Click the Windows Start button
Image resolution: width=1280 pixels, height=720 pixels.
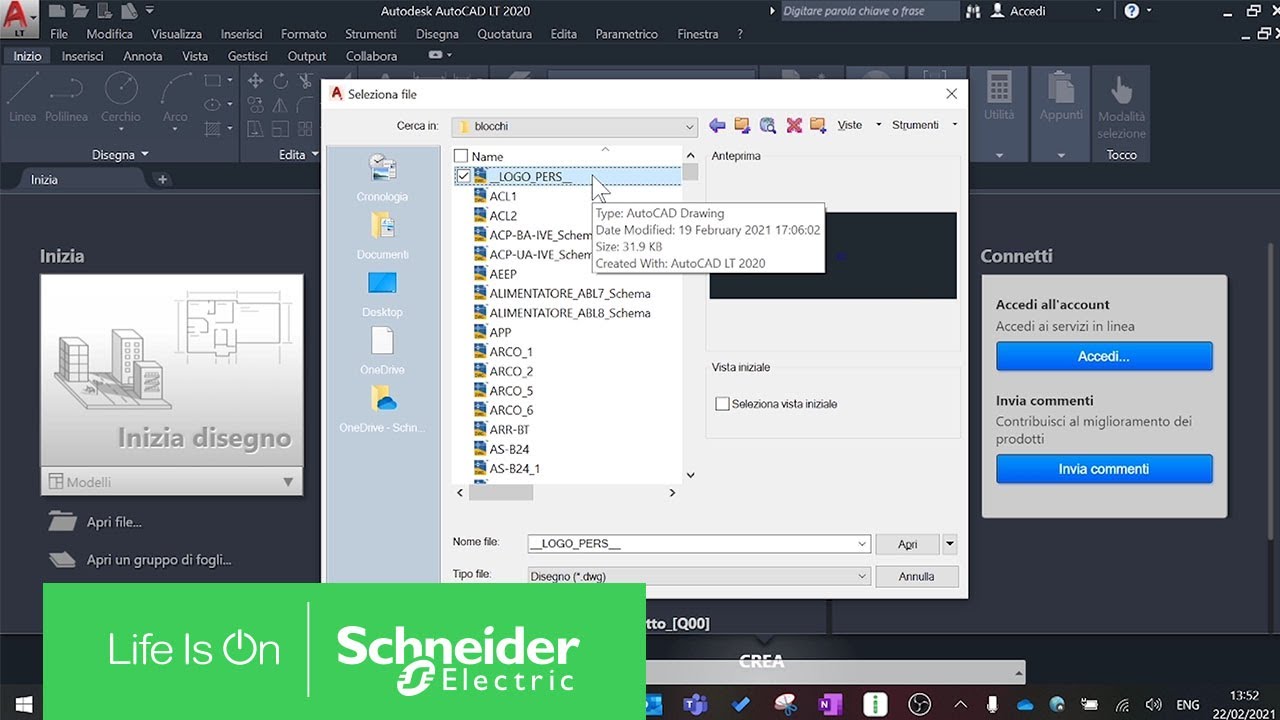click(22, 704)
